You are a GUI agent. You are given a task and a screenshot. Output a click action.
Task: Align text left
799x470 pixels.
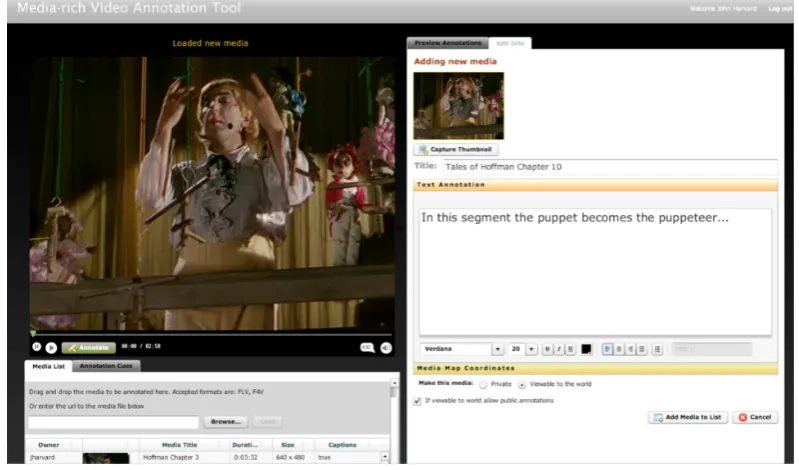[x=607, y=349]
